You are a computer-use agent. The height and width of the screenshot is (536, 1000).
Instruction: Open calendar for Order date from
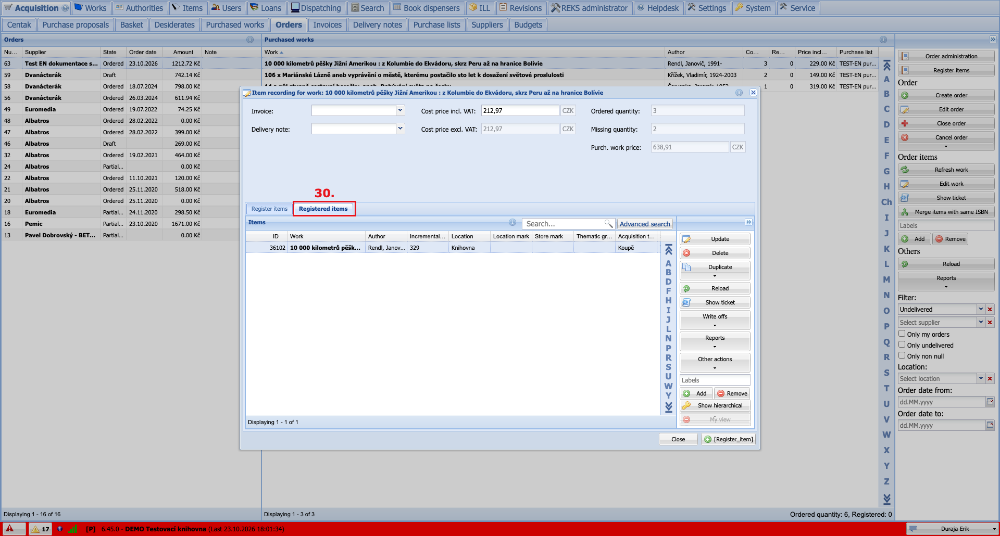click(x=990, y=402)
